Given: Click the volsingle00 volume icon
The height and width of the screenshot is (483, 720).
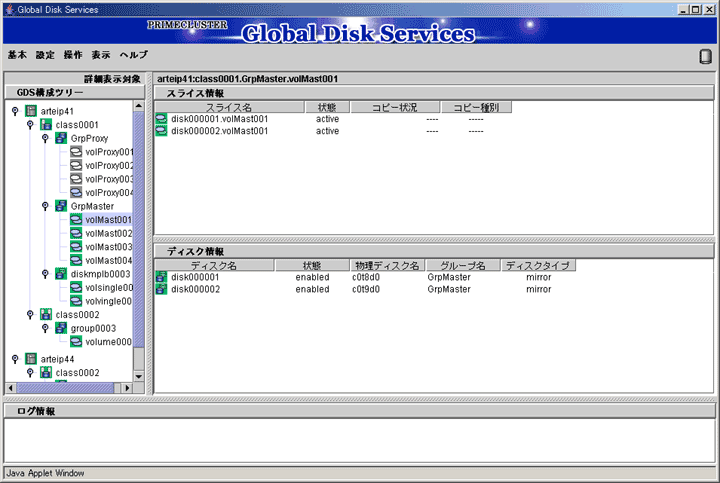Looking at the screenshot, I should pyautogui.click(x=76, y=287).
